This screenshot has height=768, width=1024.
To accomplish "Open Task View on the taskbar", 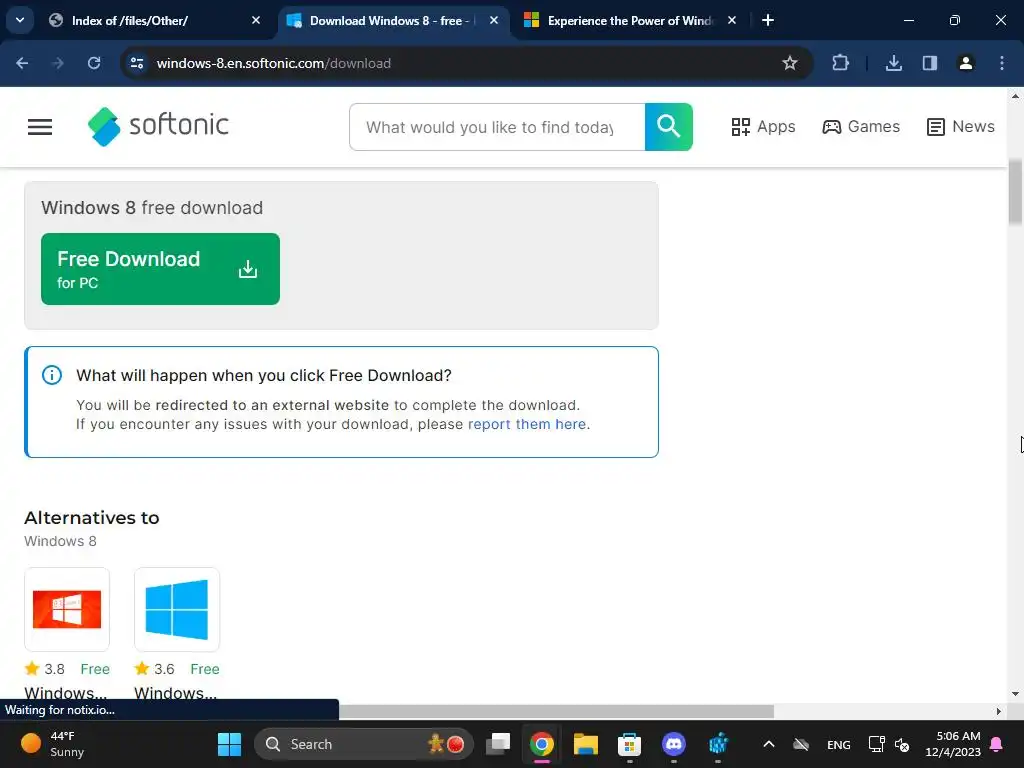I will pos(498,744).
